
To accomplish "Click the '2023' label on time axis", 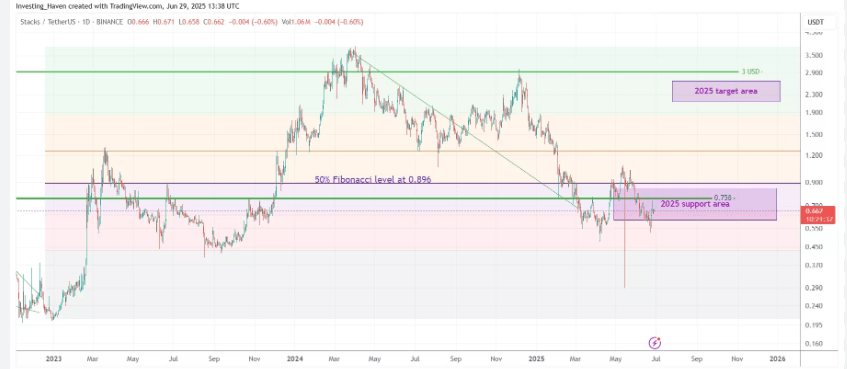I will point(53,358).
